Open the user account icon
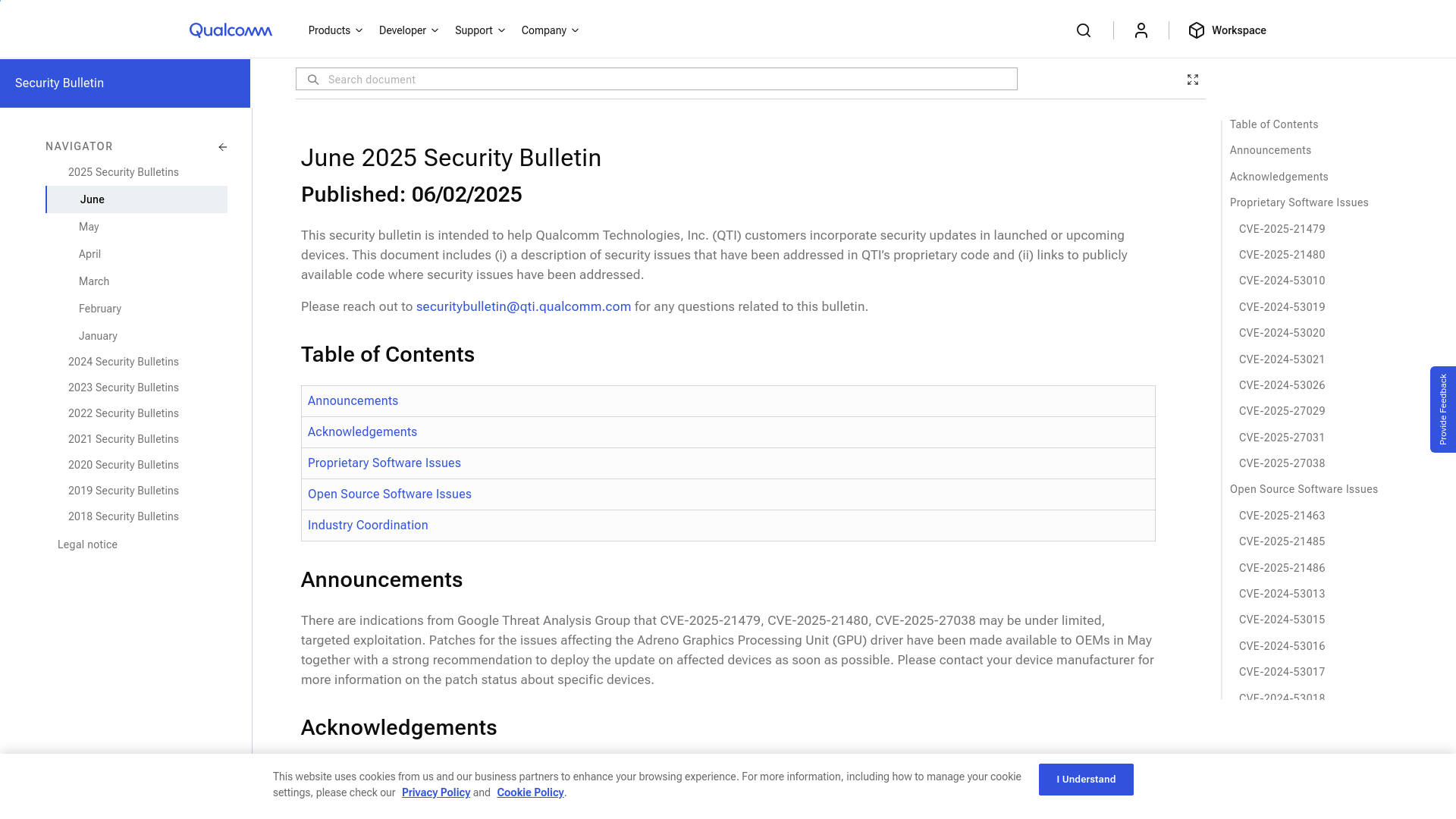 click(1141, 30)
